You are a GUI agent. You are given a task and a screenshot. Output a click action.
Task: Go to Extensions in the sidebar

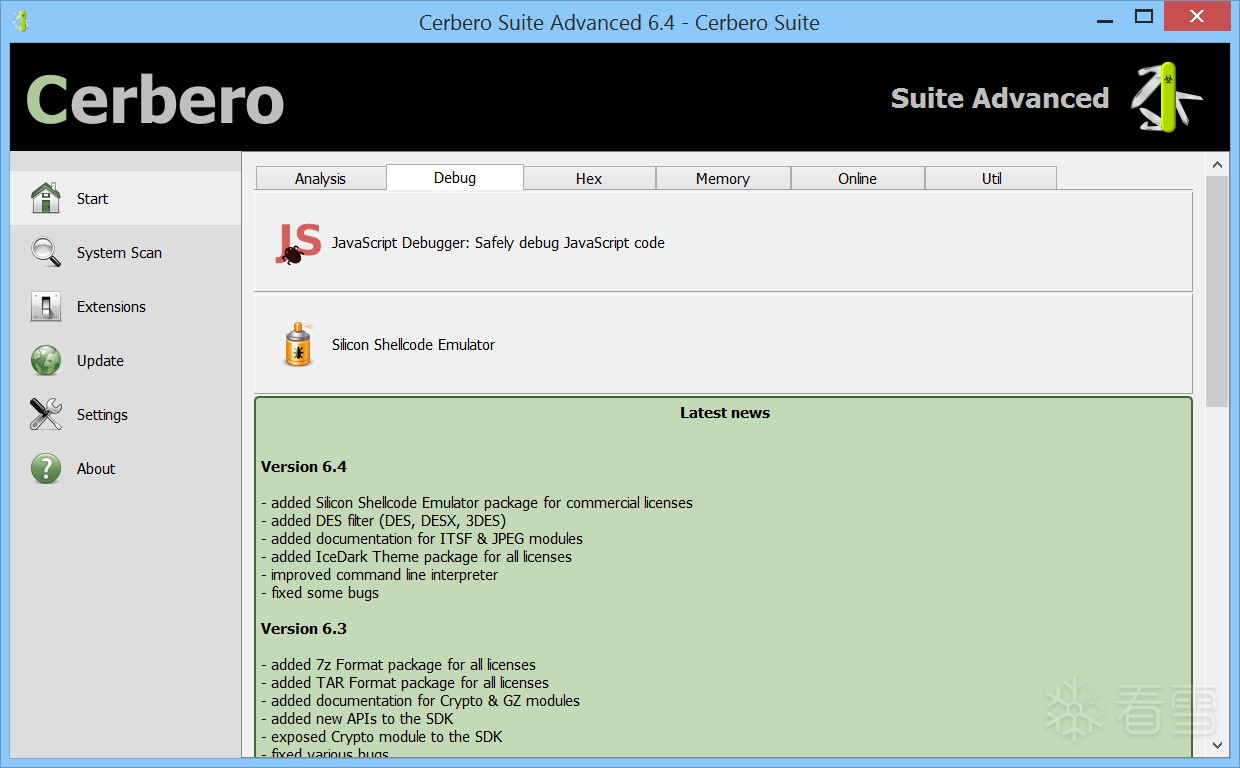pos(111,307)
